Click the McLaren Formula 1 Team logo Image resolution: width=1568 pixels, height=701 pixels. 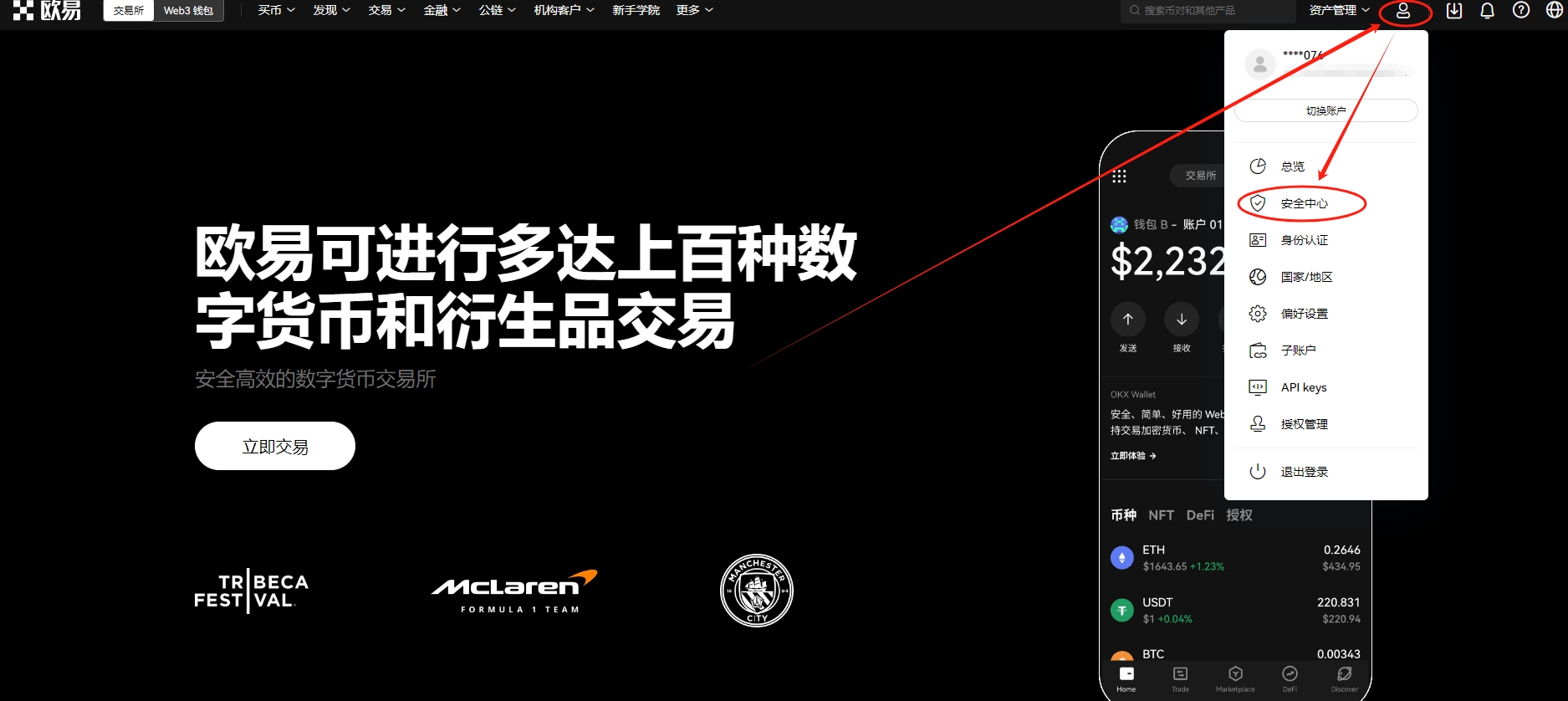(514, 591)
